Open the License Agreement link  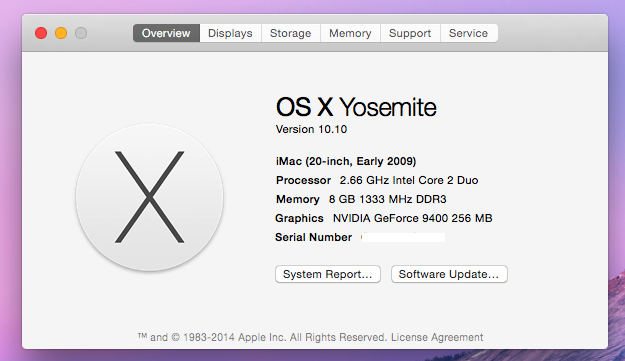(437, 337)
